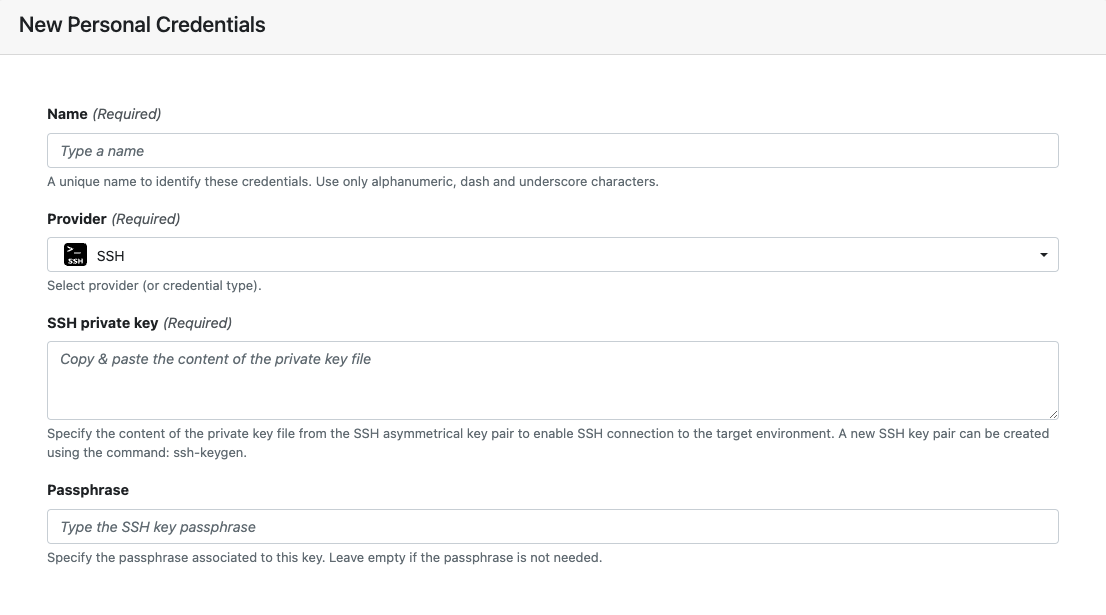Click the passphrase hint about leaving empty
Image resolution: width=1106 pixels, height=615 pixels.
(324, 558)
